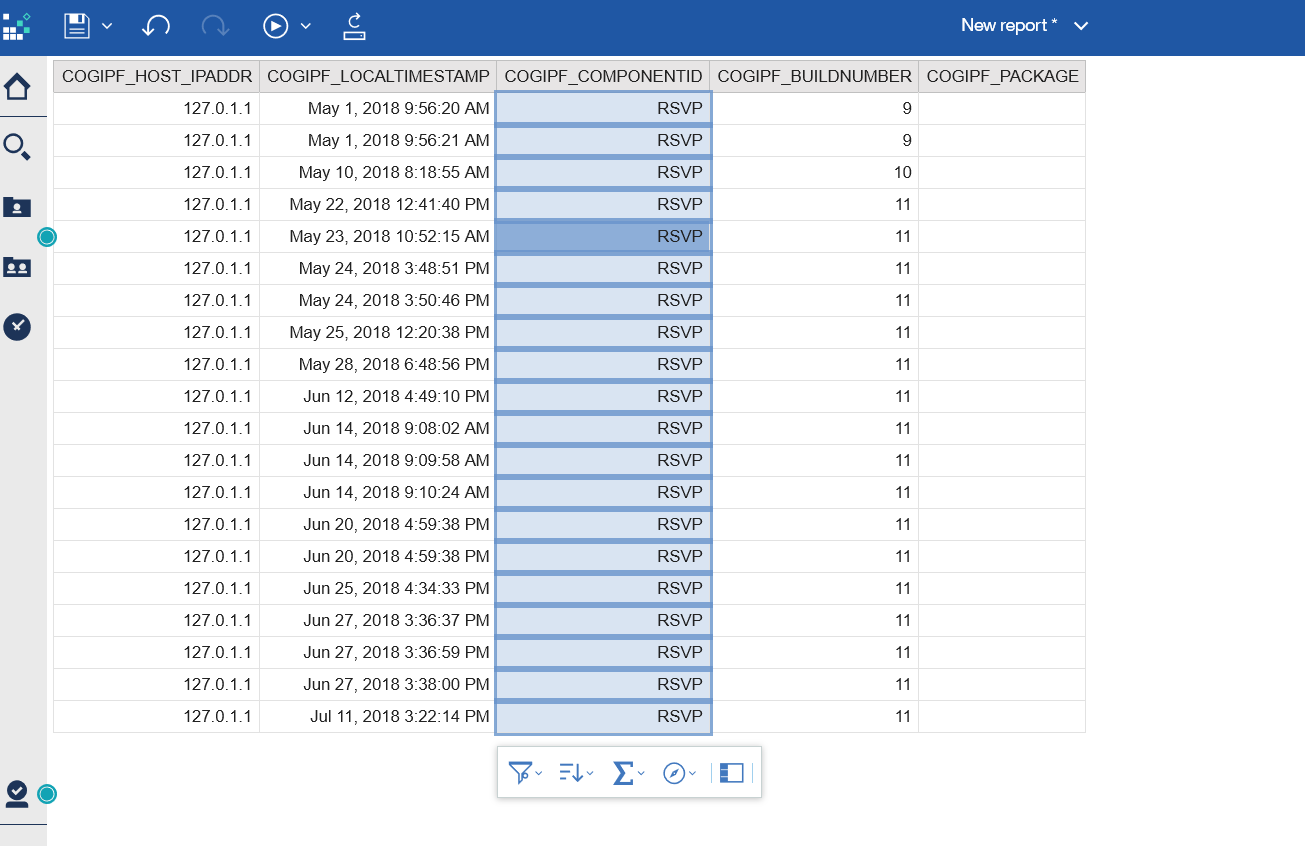Click the refresh data tray icon

[x=355, y=26]
